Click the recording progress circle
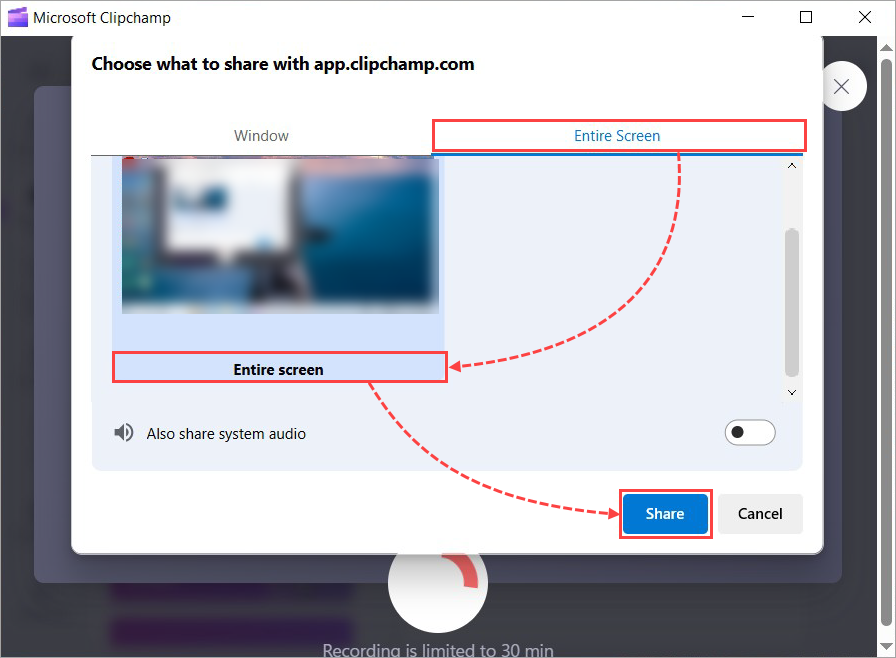 pos(437,585)
